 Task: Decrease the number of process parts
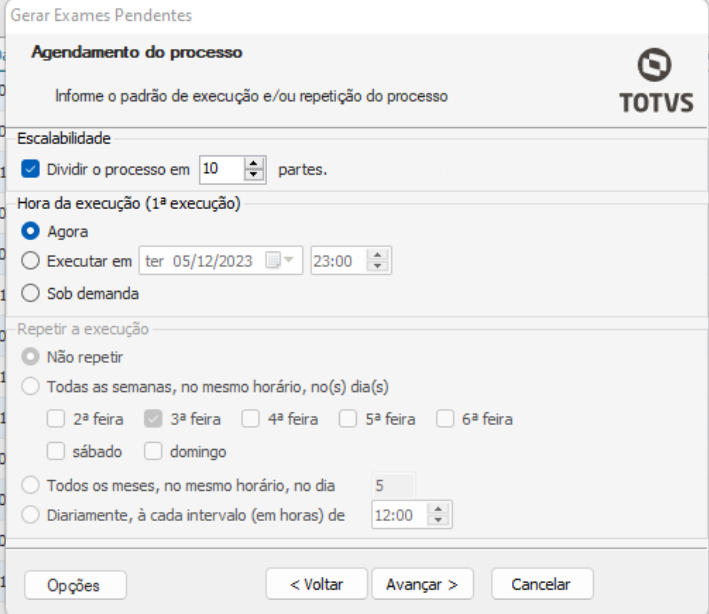click(255, 175)
